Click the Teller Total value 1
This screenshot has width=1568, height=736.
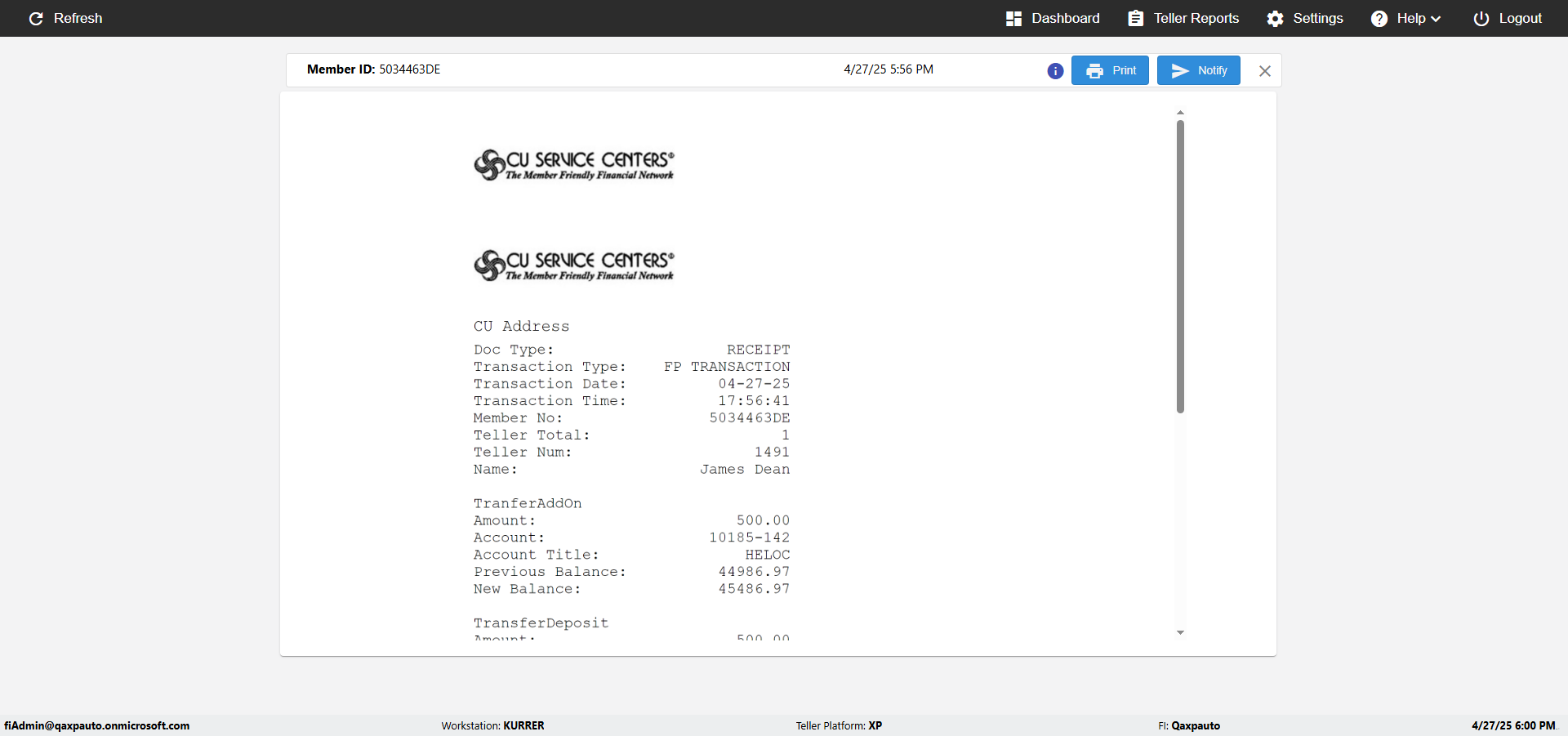pyautogui.click(x=786, y=435)
